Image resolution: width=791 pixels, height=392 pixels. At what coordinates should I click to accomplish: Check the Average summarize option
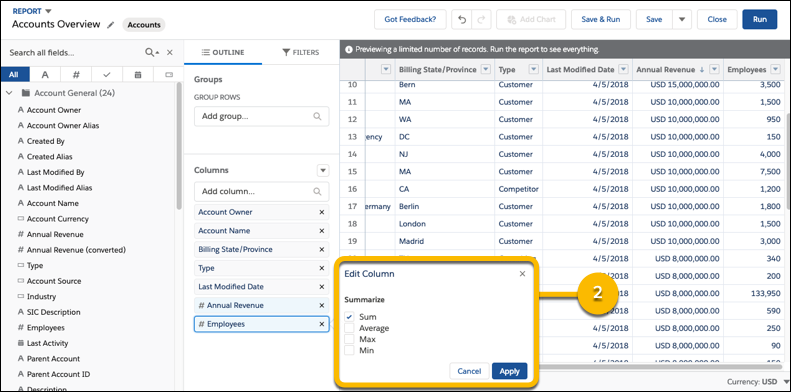[349, 328]
